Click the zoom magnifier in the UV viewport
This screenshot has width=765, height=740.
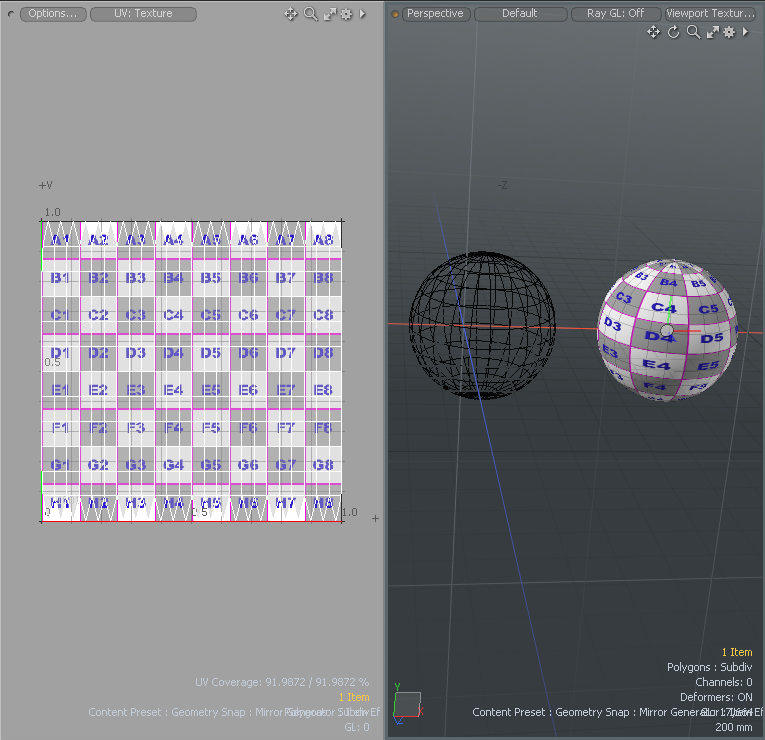(310, 14)
